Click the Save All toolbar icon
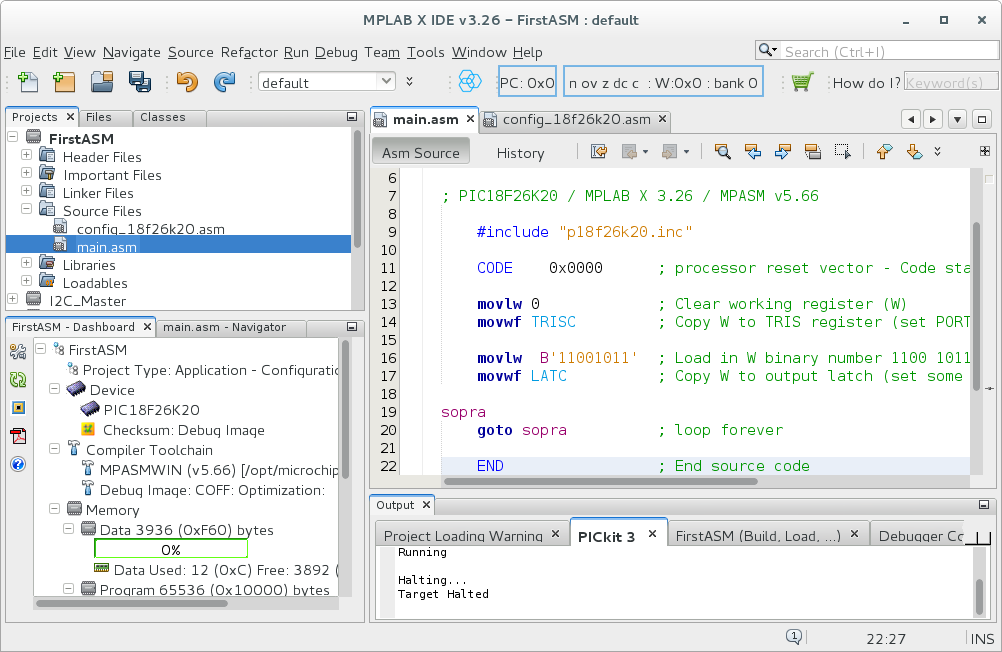 point(139,82)
